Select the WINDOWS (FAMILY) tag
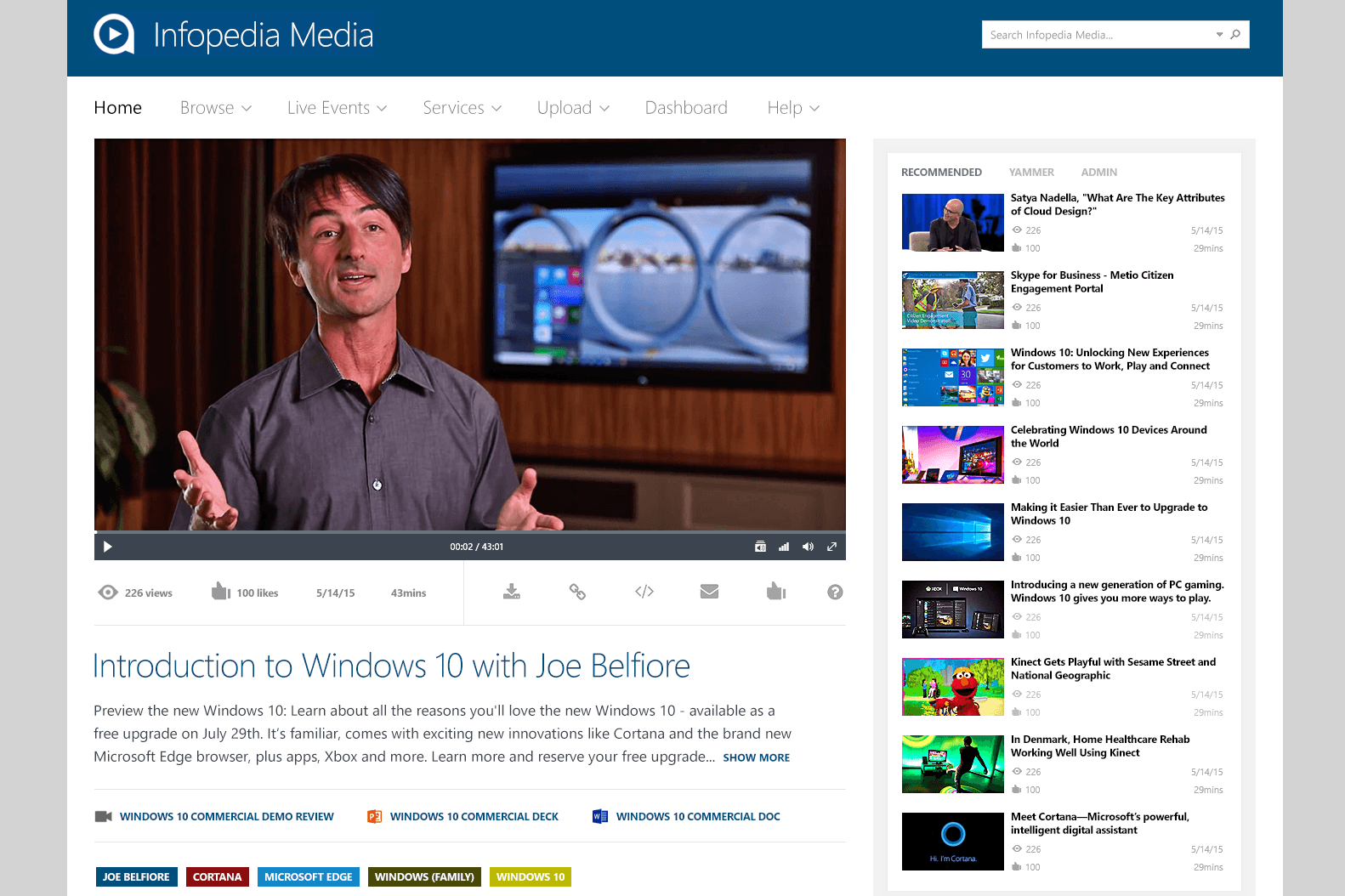The image size is (1345, 896). point(424,877)
